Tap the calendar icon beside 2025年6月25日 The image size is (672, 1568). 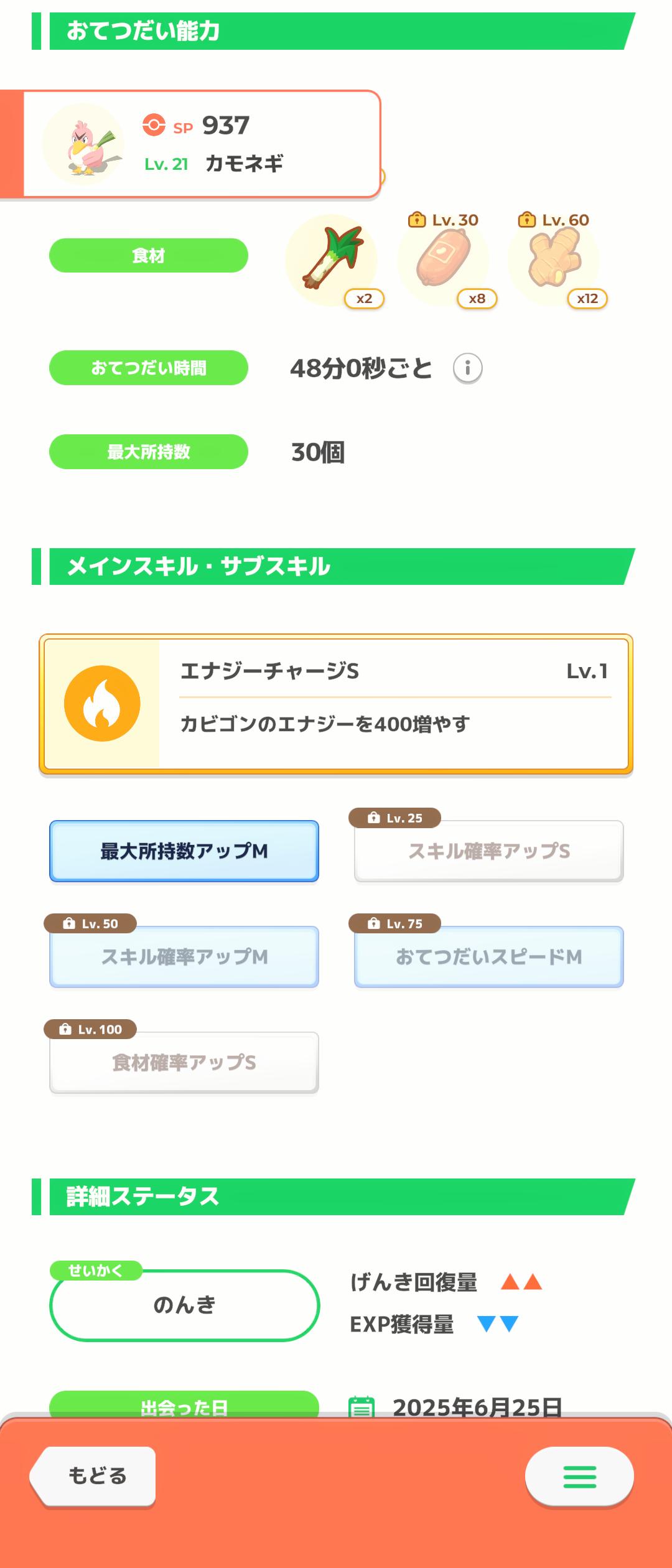362,1407
